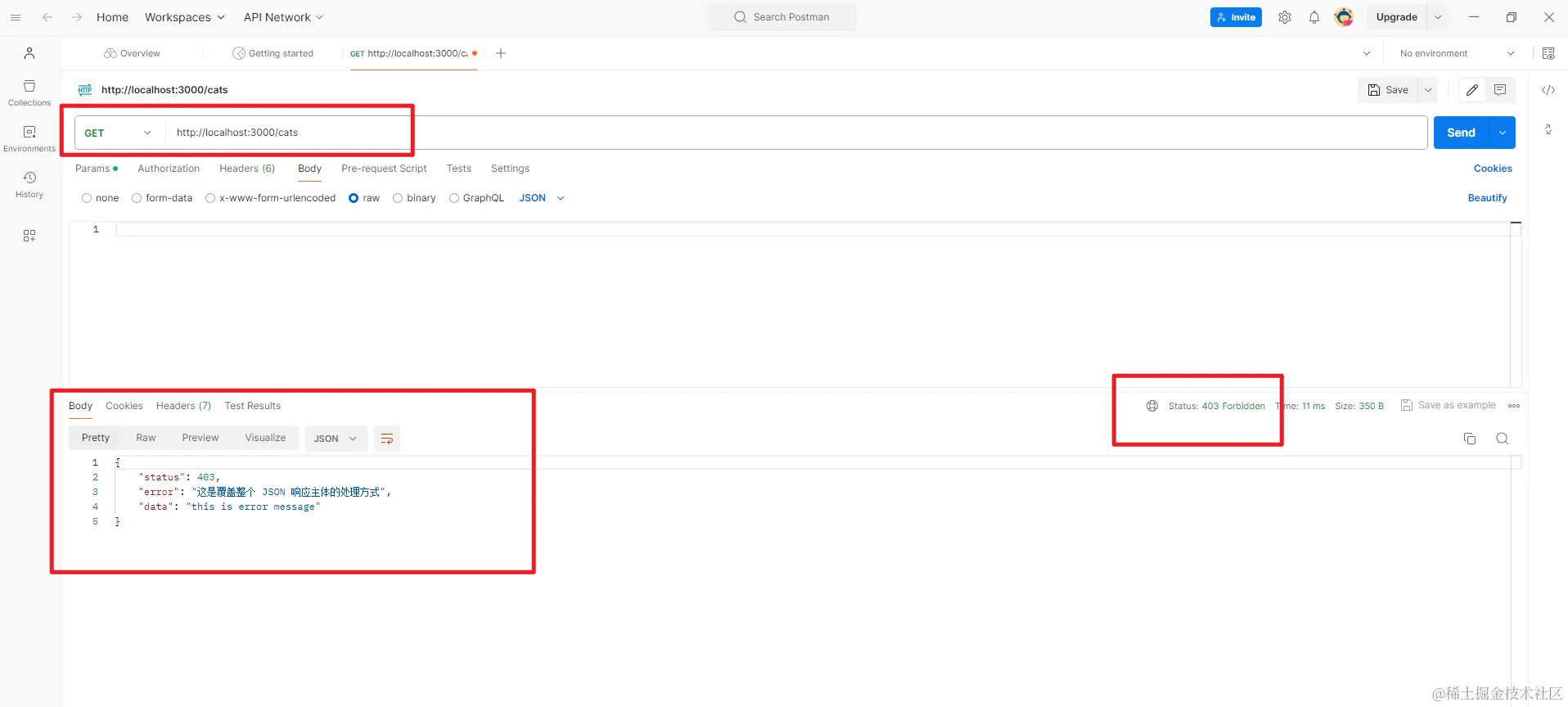This screenshot has width=1568, height=707.
Task: Go forward with the right arrow
Action: [x=76, y=17]
